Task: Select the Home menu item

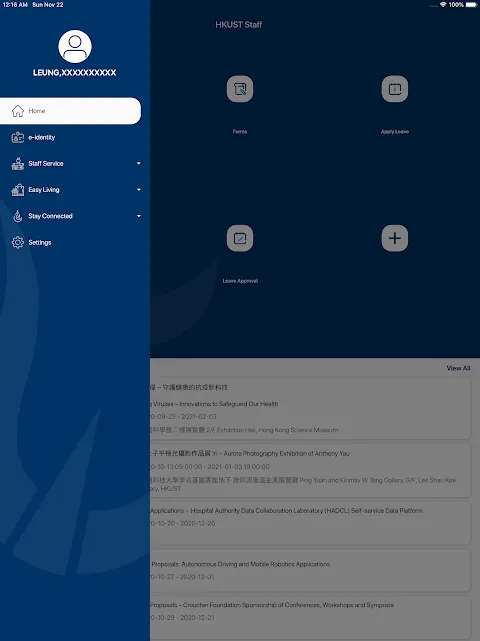Action: [70, 111]
